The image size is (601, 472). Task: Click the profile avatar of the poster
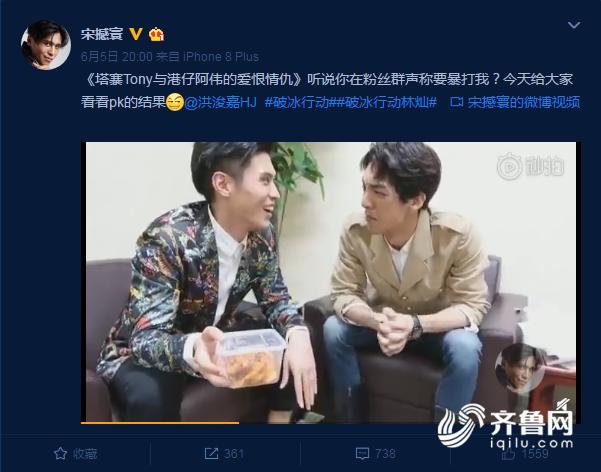[46, 45]
